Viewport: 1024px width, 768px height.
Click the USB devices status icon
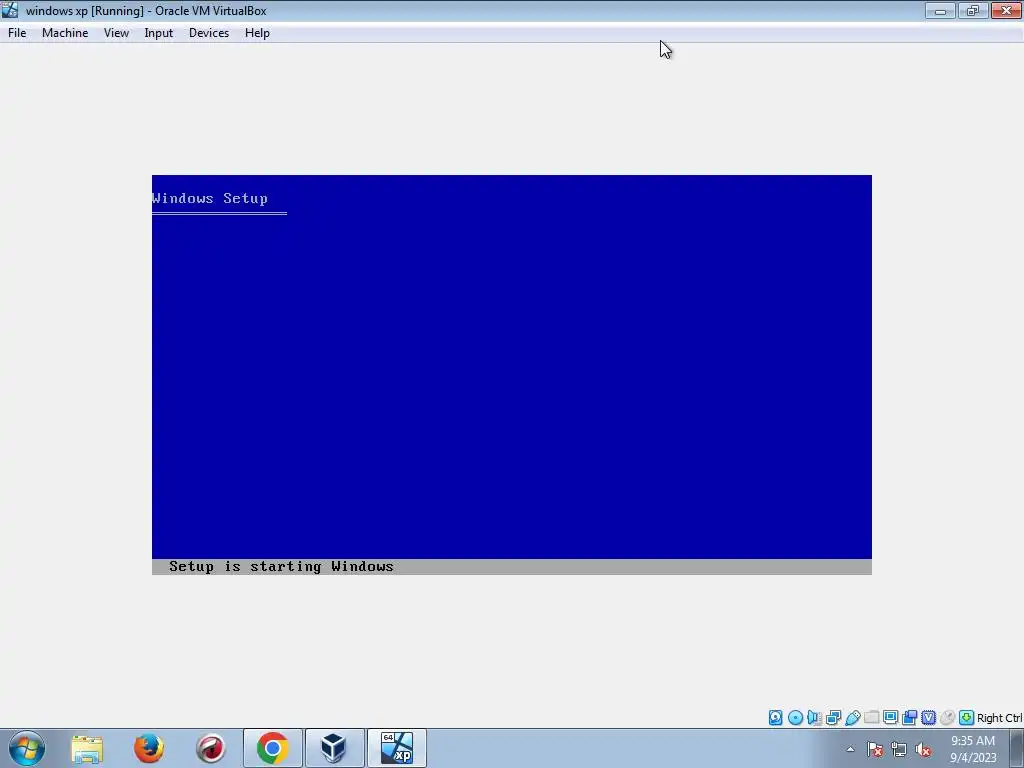tap(852, 718)
